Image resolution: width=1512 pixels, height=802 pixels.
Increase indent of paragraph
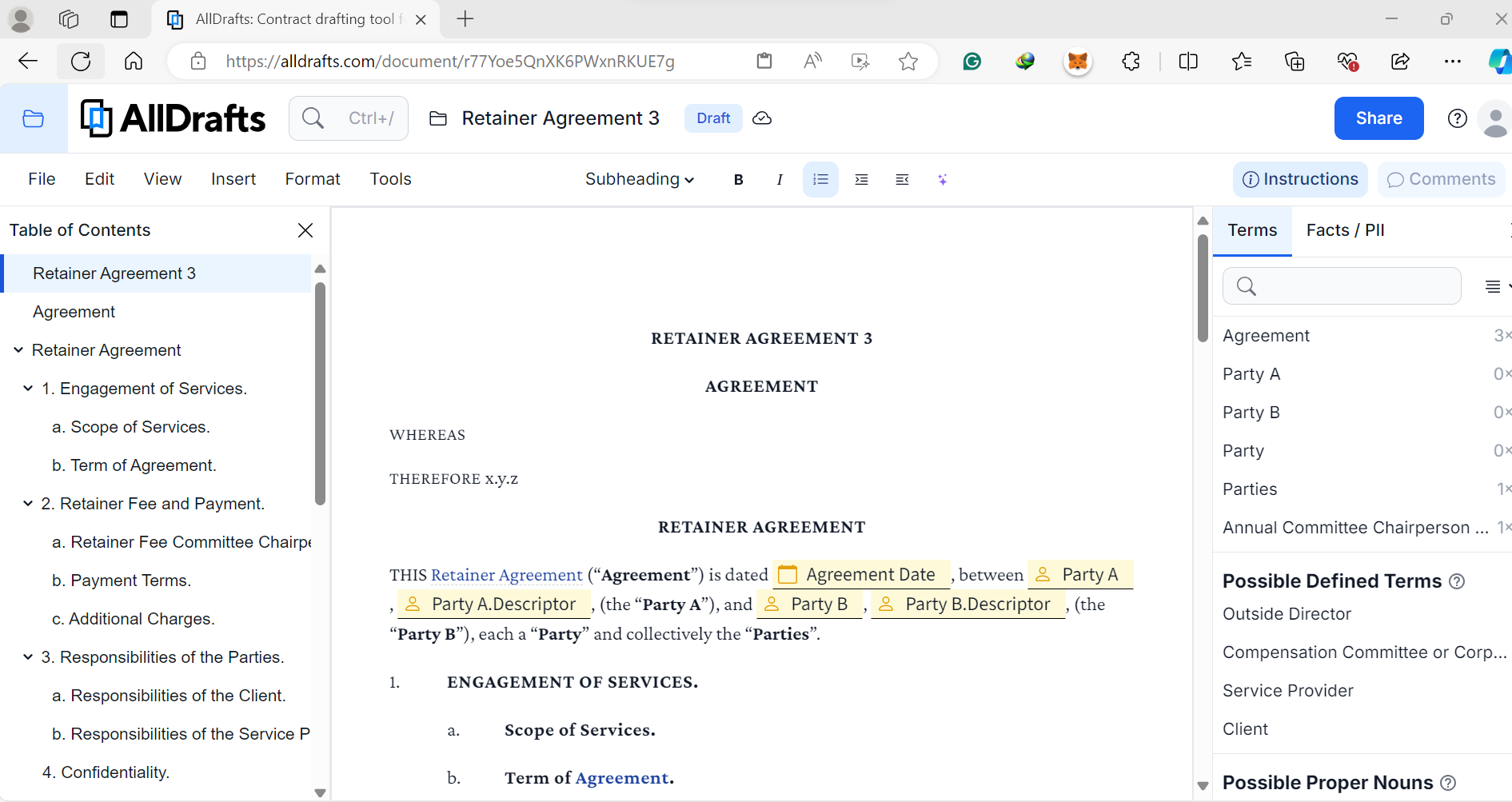coord(861,180)
